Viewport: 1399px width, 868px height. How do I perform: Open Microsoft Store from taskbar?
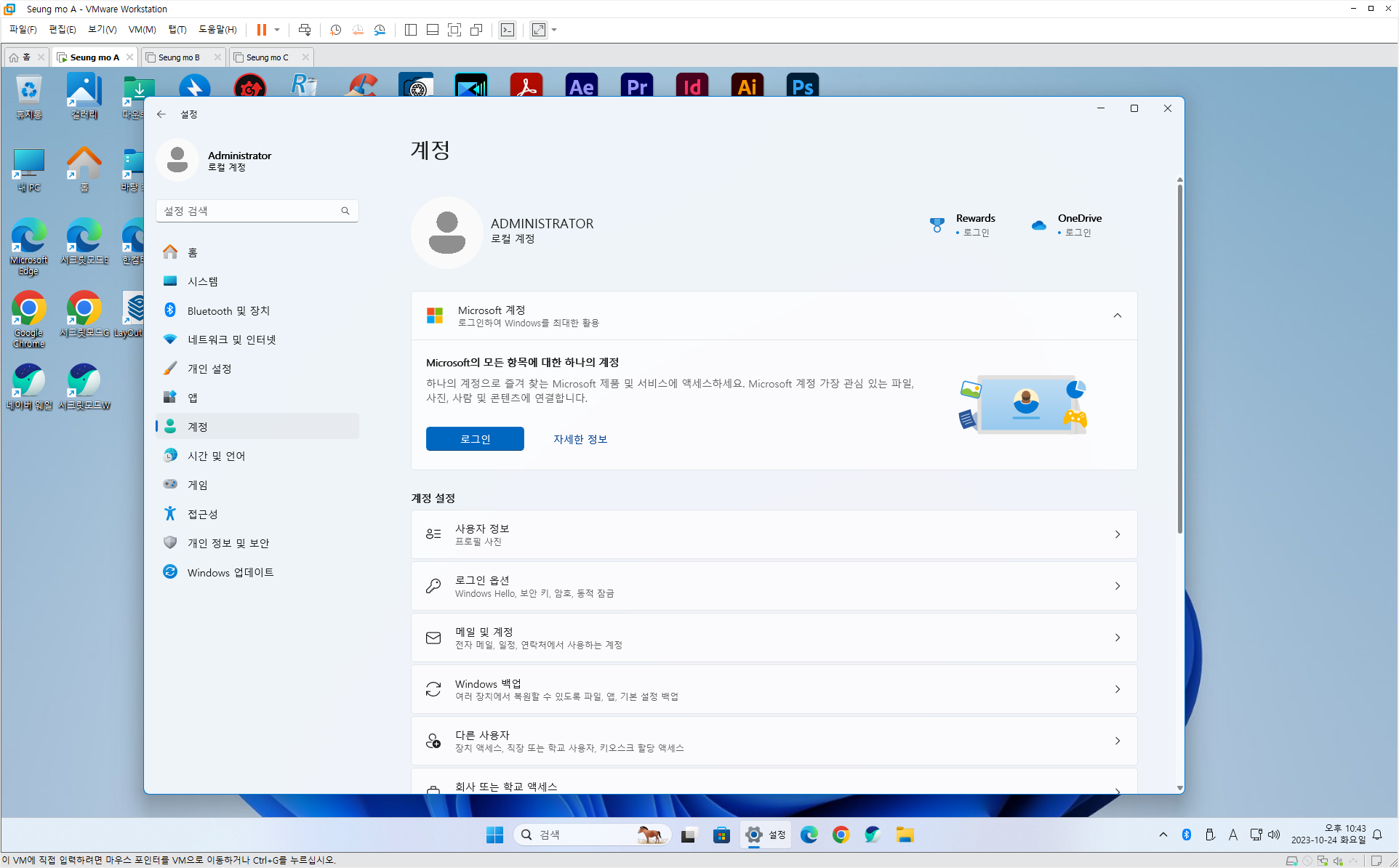[721, 835]
